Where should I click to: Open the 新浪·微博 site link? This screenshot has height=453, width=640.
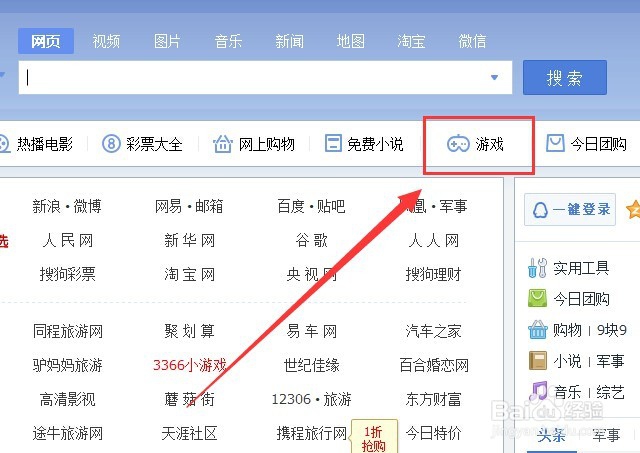pos(67,206)
